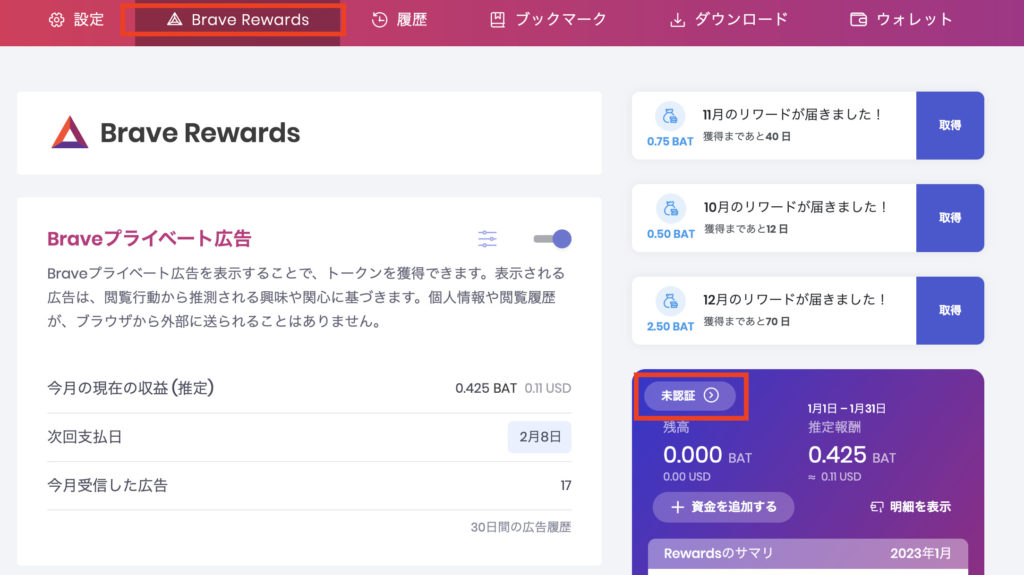
Task: Click the statement icon beside 明細を表示
Action: (876, 507)
